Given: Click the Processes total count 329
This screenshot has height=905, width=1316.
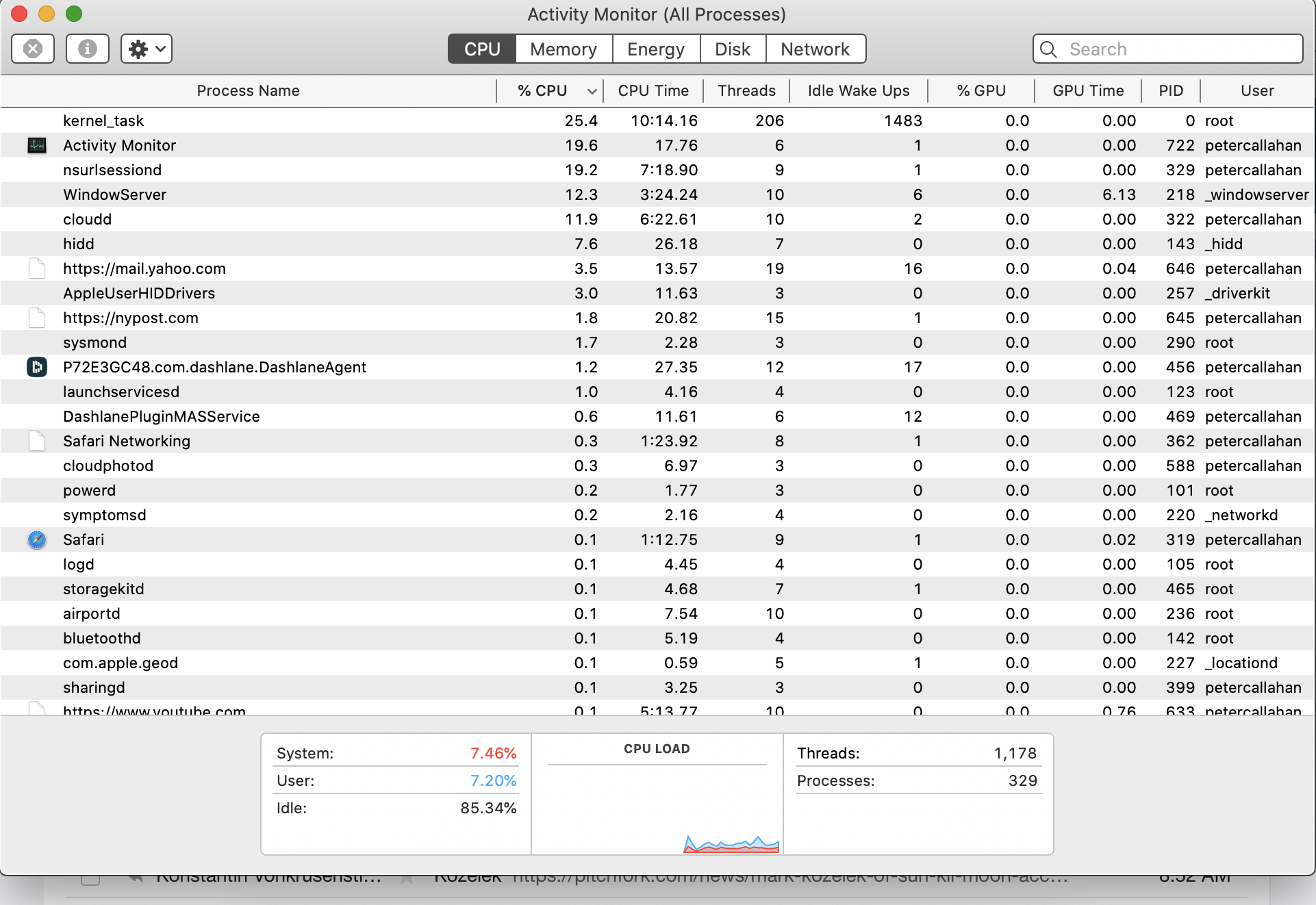Looking at the screenshot, I should (1023, 780).
